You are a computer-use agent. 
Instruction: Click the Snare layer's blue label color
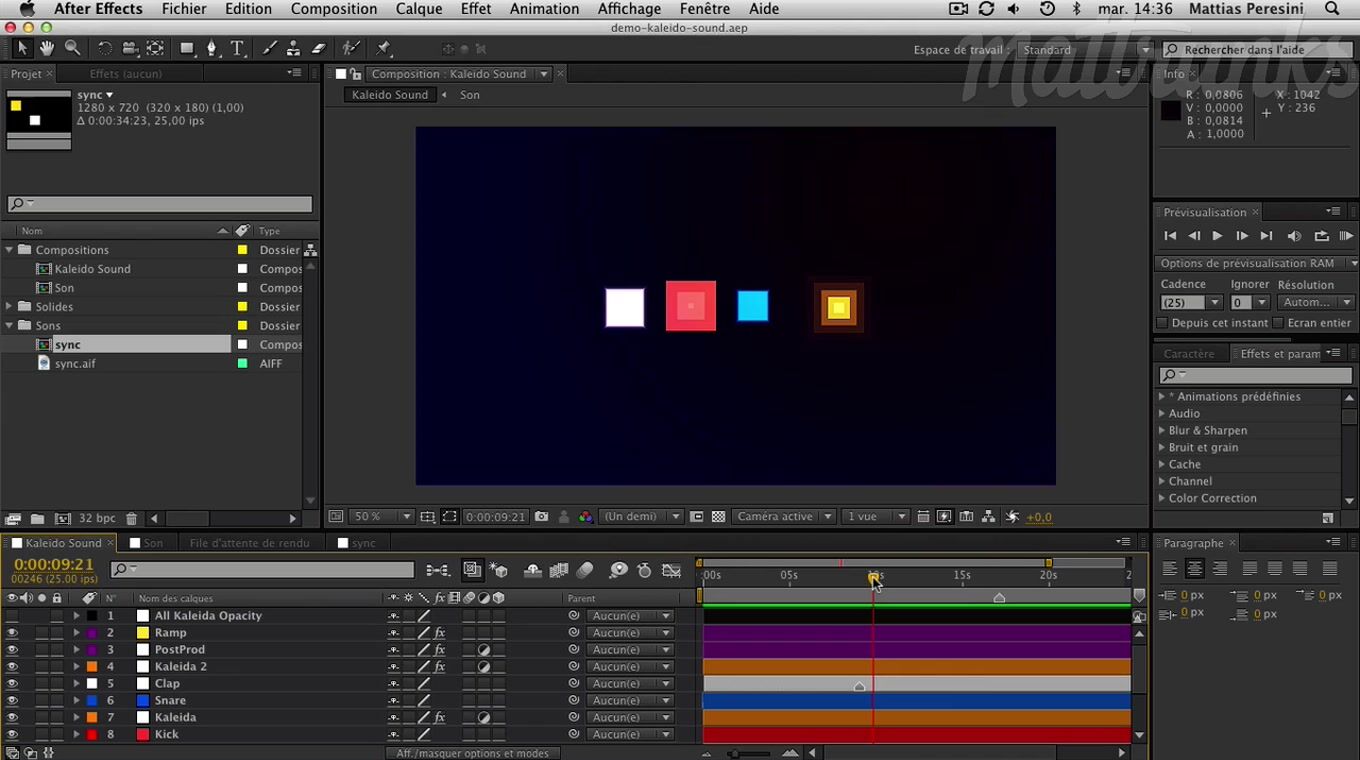(91, 701)
